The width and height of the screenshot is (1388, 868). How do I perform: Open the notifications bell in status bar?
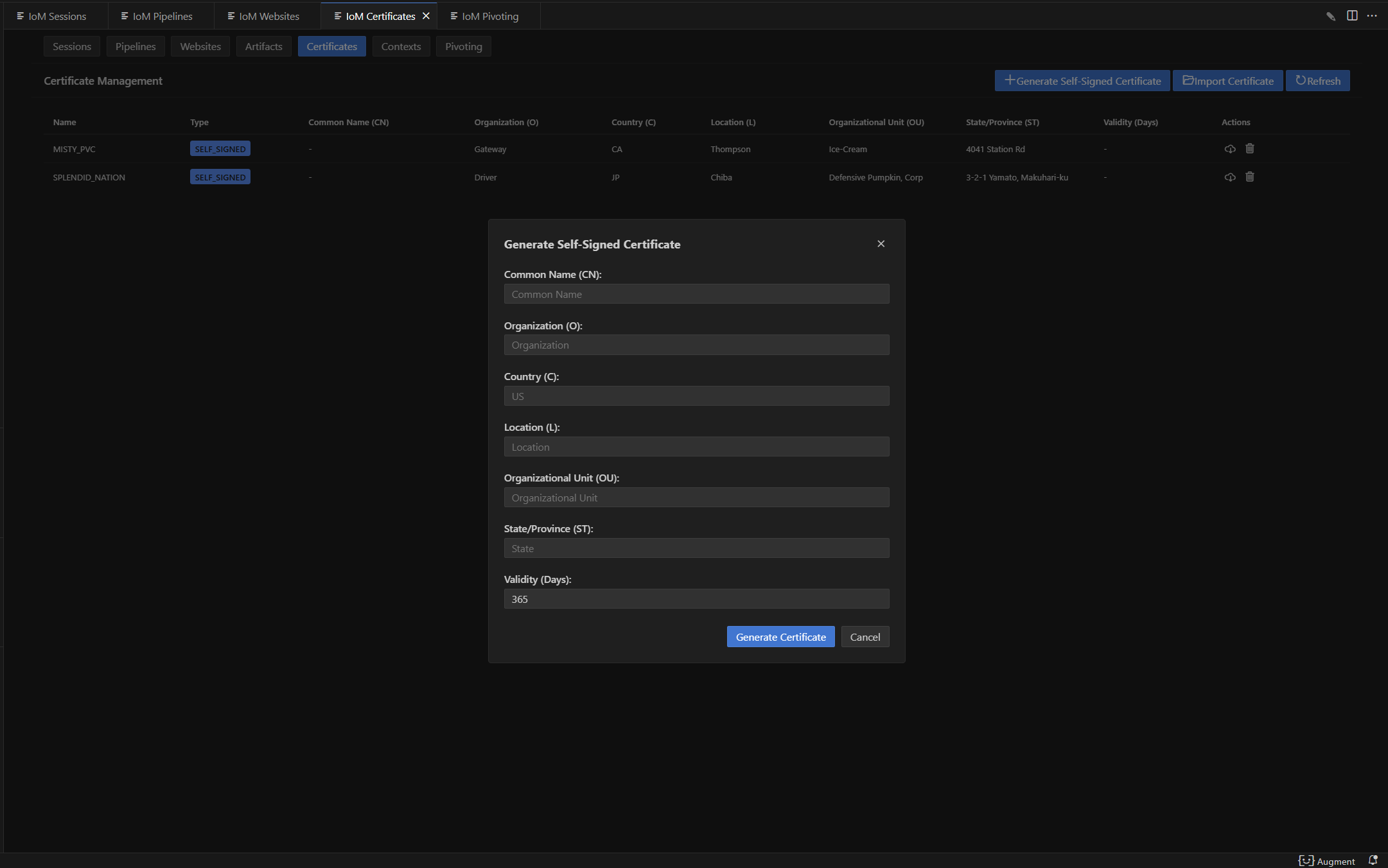1373,861
